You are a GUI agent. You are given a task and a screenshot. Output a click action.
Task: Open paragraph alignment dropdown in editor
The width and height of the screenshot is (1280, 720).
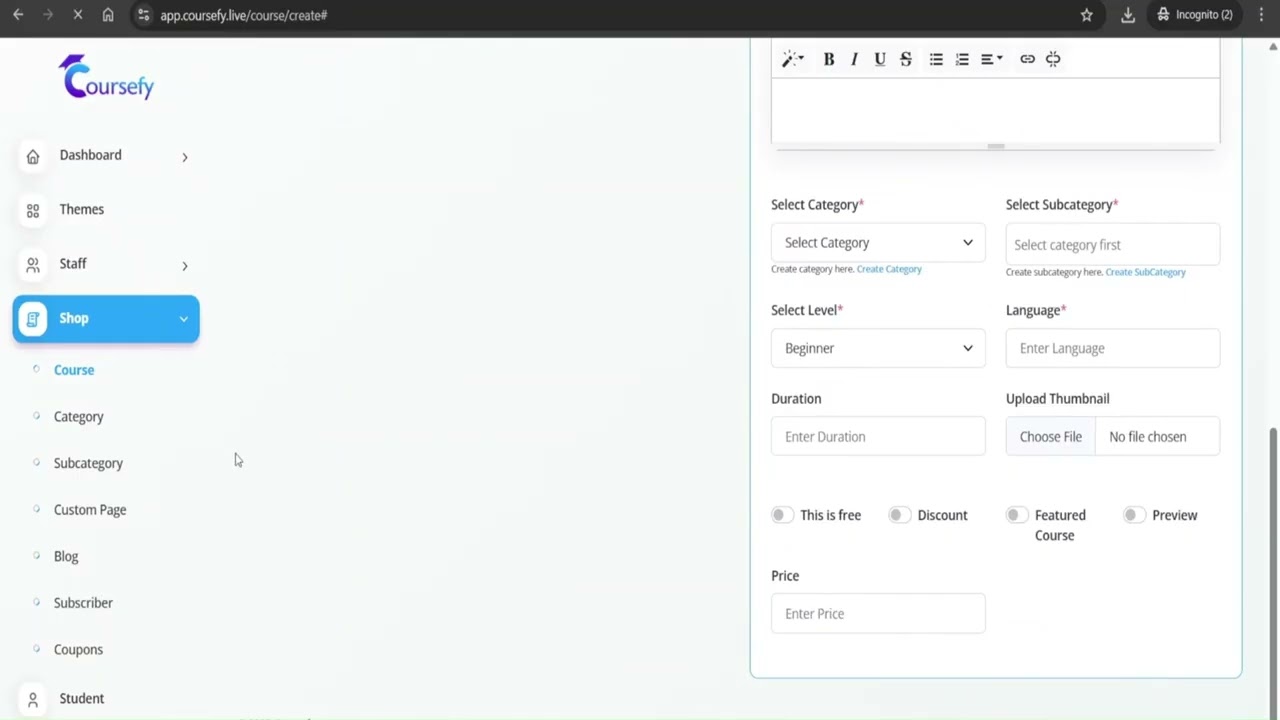pyautogui.click(x=991, y=59)
